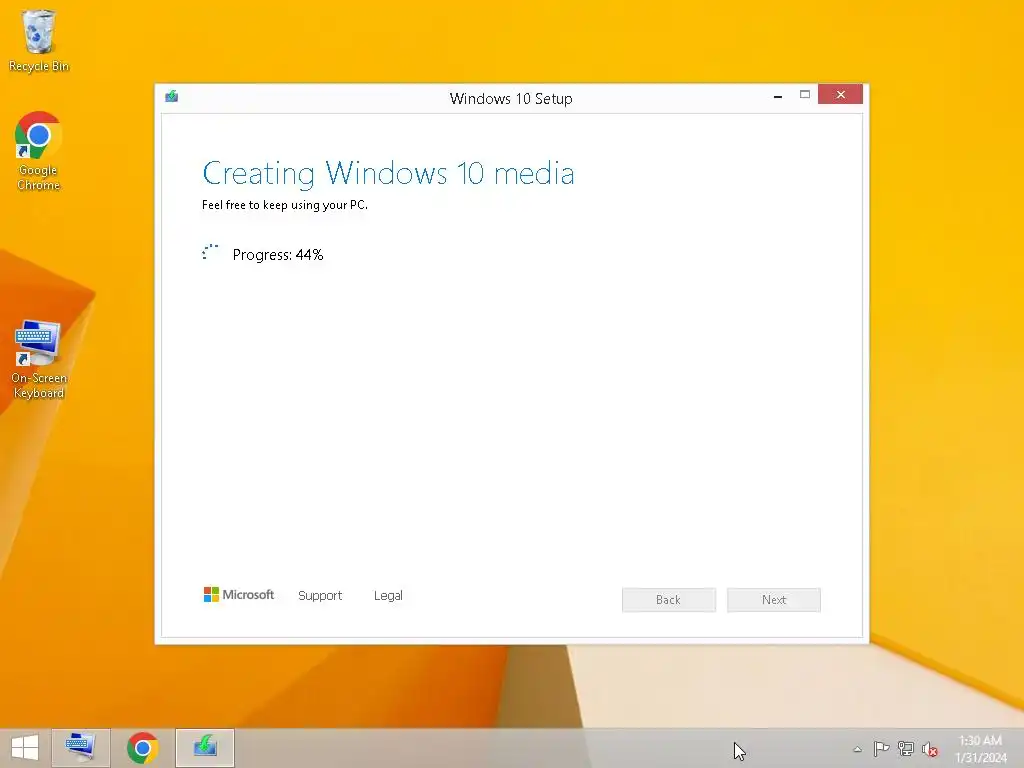Open the Windows Start button

tap(25, 748)
